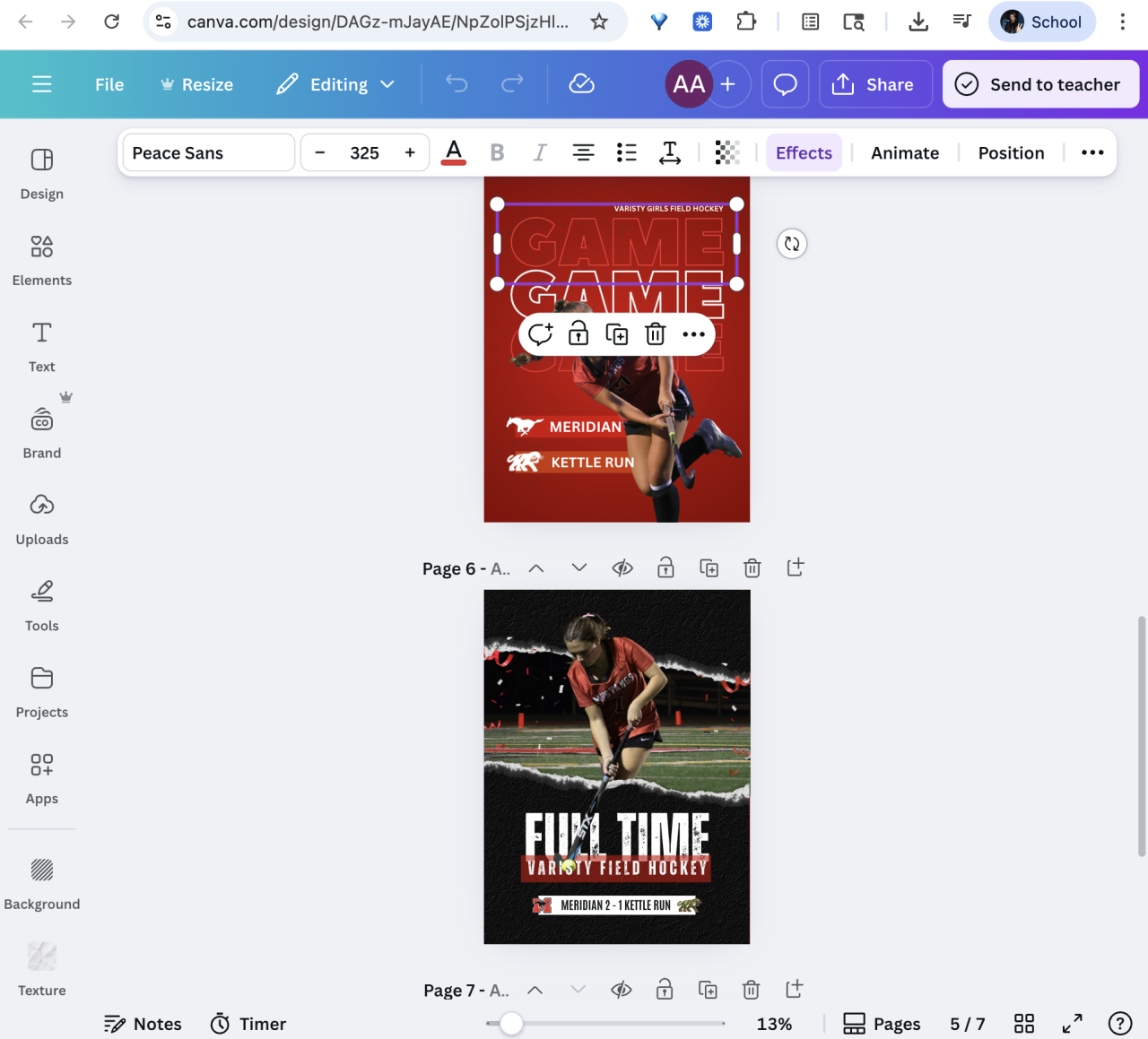Toggle bold formatting
The width and height of the screenshot is (1148, 1039).
[x=497, y=152]
